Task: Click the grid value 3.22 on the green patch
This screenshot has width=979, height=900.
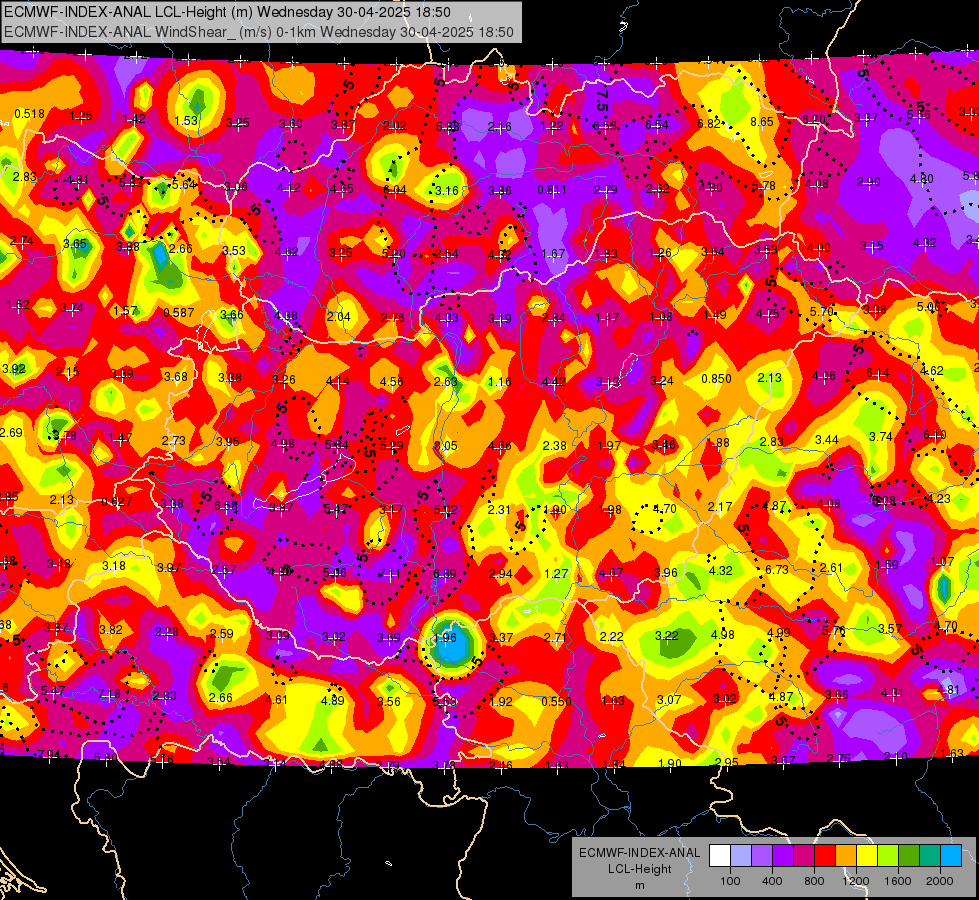Action: coord(666,635)
